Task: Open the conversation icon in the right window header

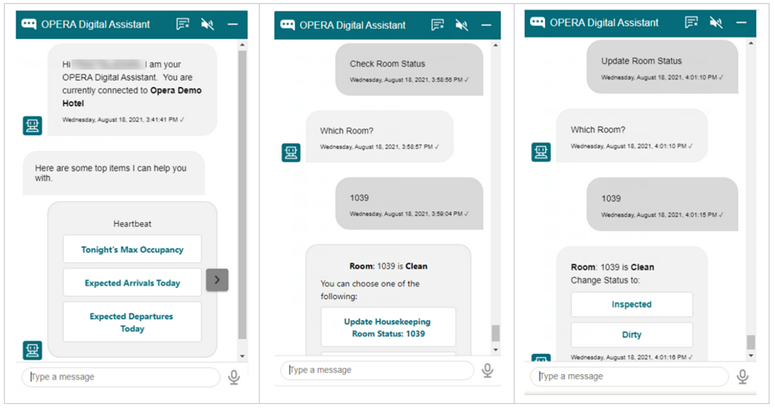Action: click(691, 23)
